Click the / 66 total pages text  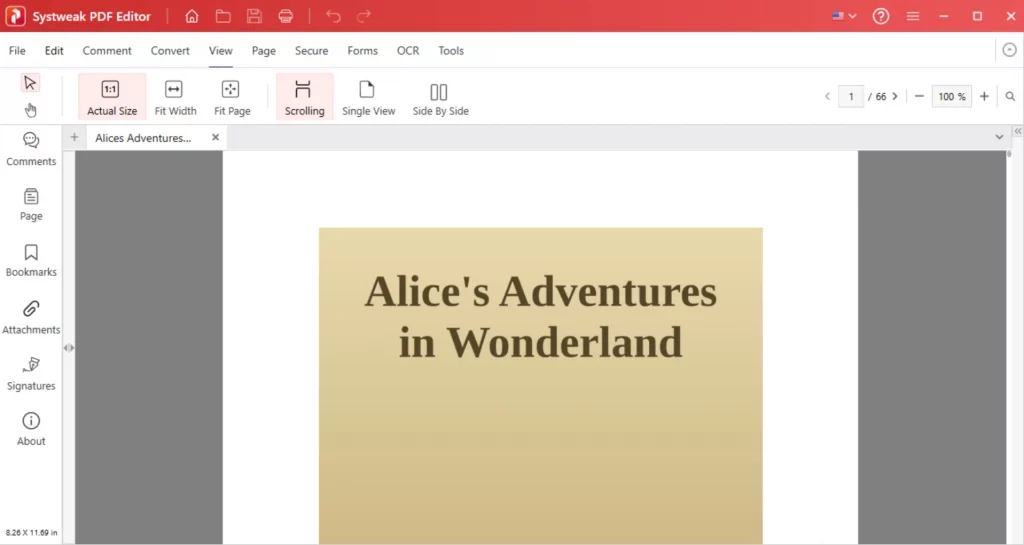877,97
